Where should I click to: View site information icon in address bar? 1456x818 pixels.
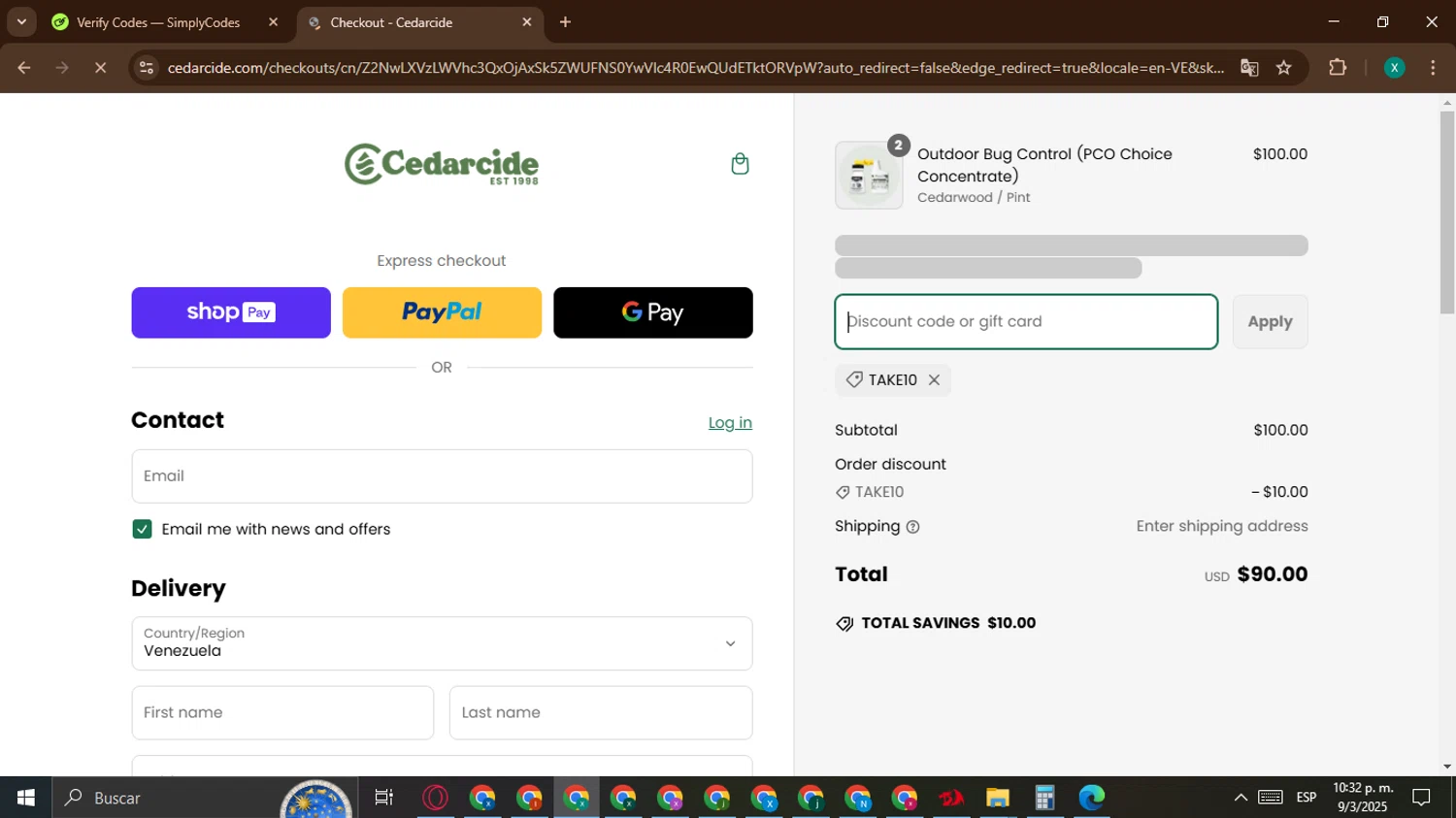click(147, 68)
